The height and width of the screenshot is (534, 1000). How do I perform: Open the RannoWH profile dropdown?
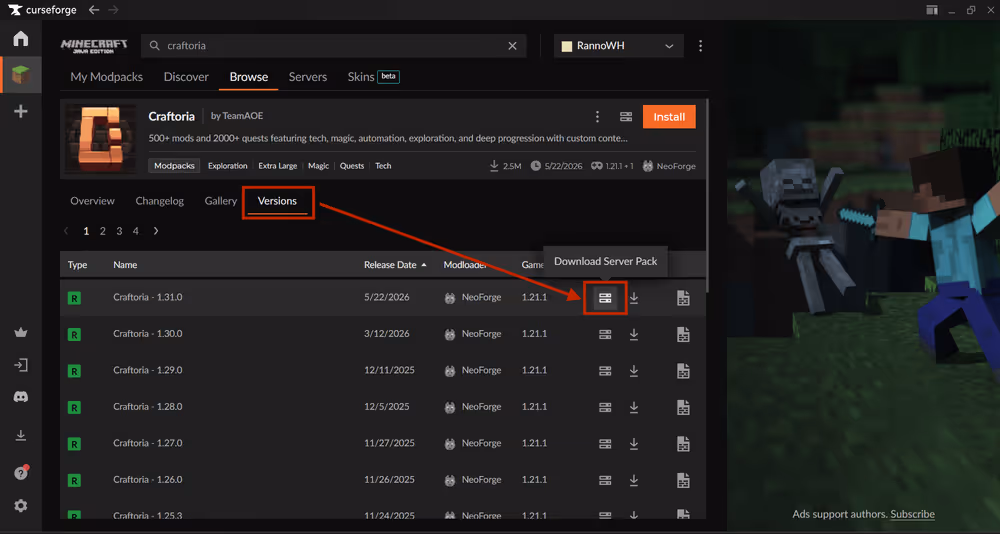click(x=619, y=46)
